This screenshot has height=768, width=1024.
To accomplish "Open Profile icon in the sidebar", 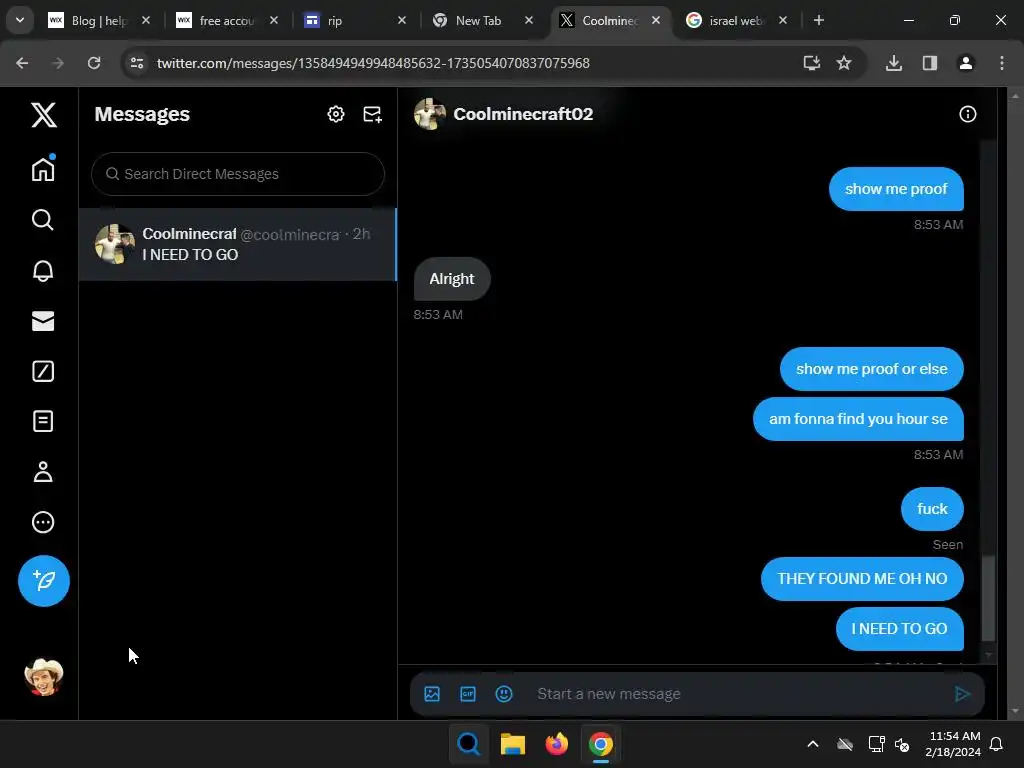I will click(43, 472).
